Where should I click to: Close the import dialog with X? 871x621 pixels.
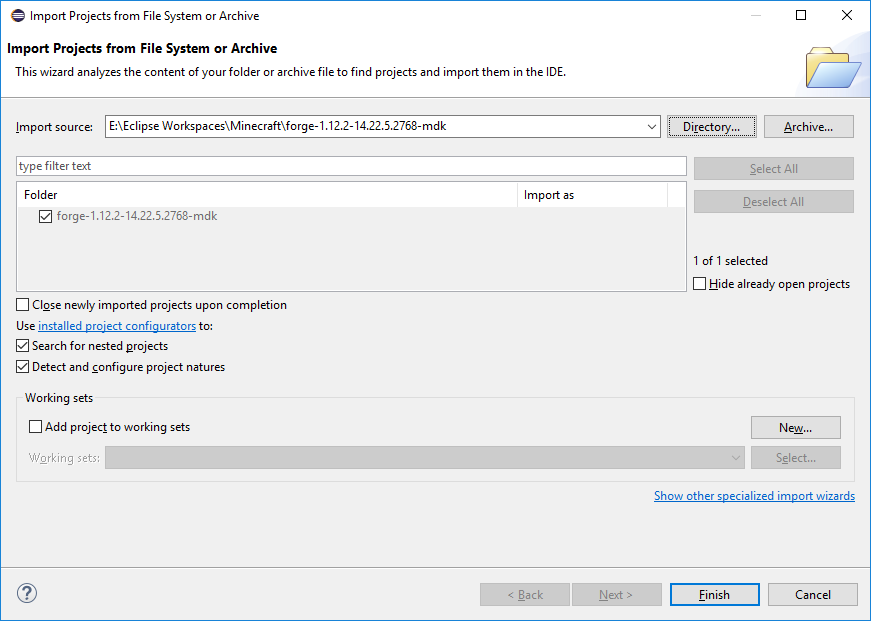[847, 16]
